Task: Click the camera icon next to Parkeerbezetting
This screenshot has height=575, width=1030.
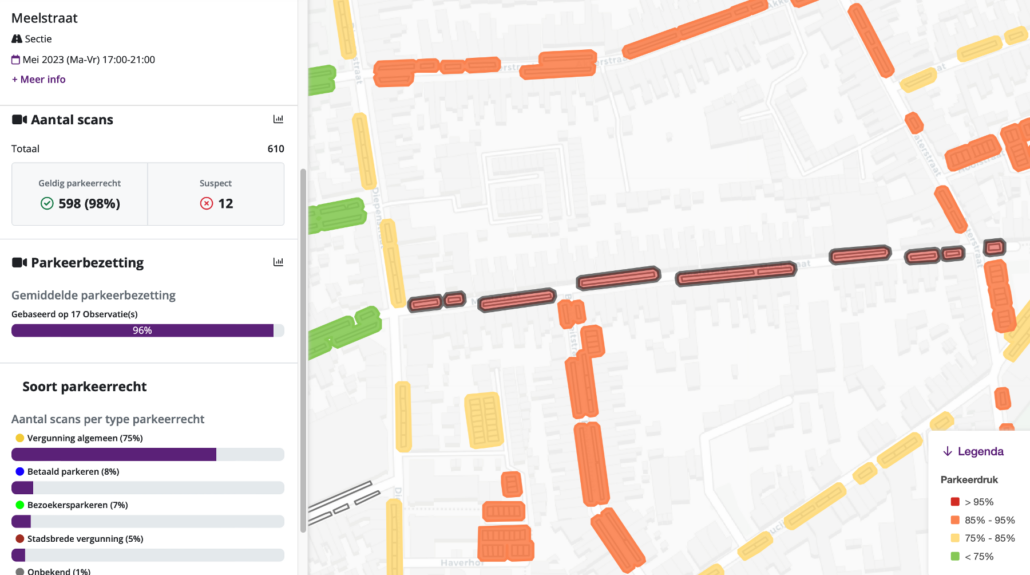Action: (19, 263)
